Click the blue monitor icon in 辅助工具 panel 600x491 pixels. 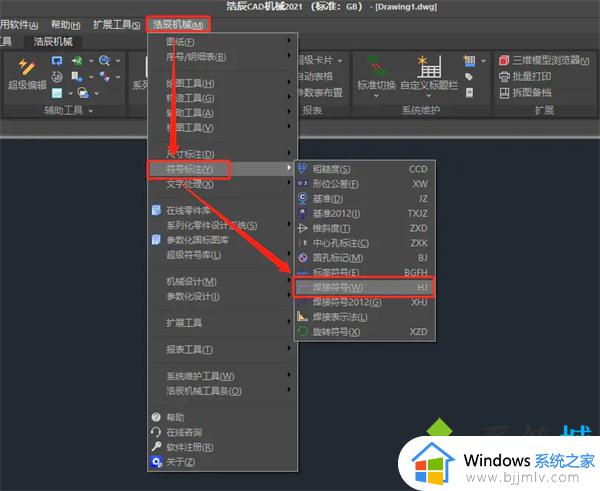click(57, 61)
